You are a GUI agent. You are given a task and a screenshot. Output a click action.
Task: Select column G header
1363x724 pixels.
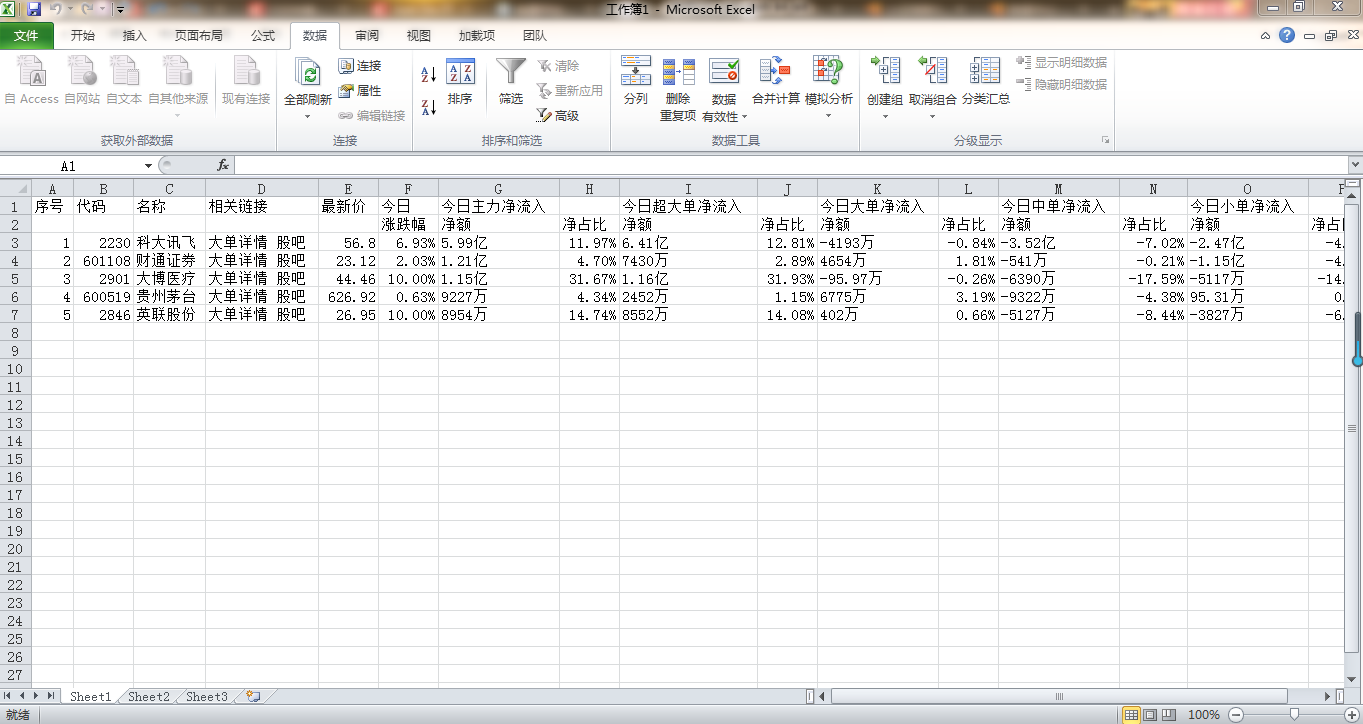[x=498, y=188]
